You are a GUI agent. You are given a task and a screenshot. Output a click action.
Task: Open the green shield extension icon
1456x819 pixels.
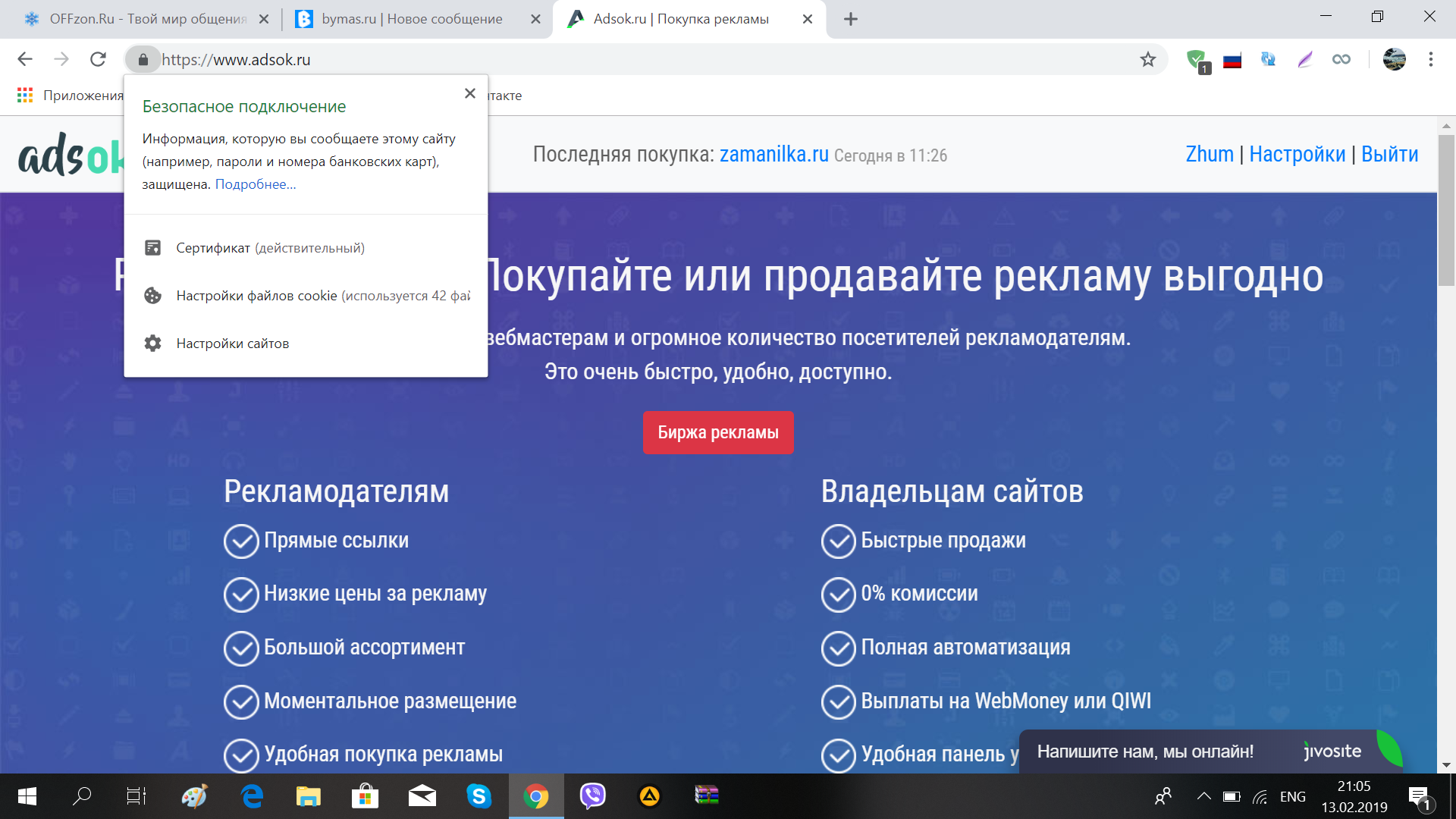[1197, 59]
